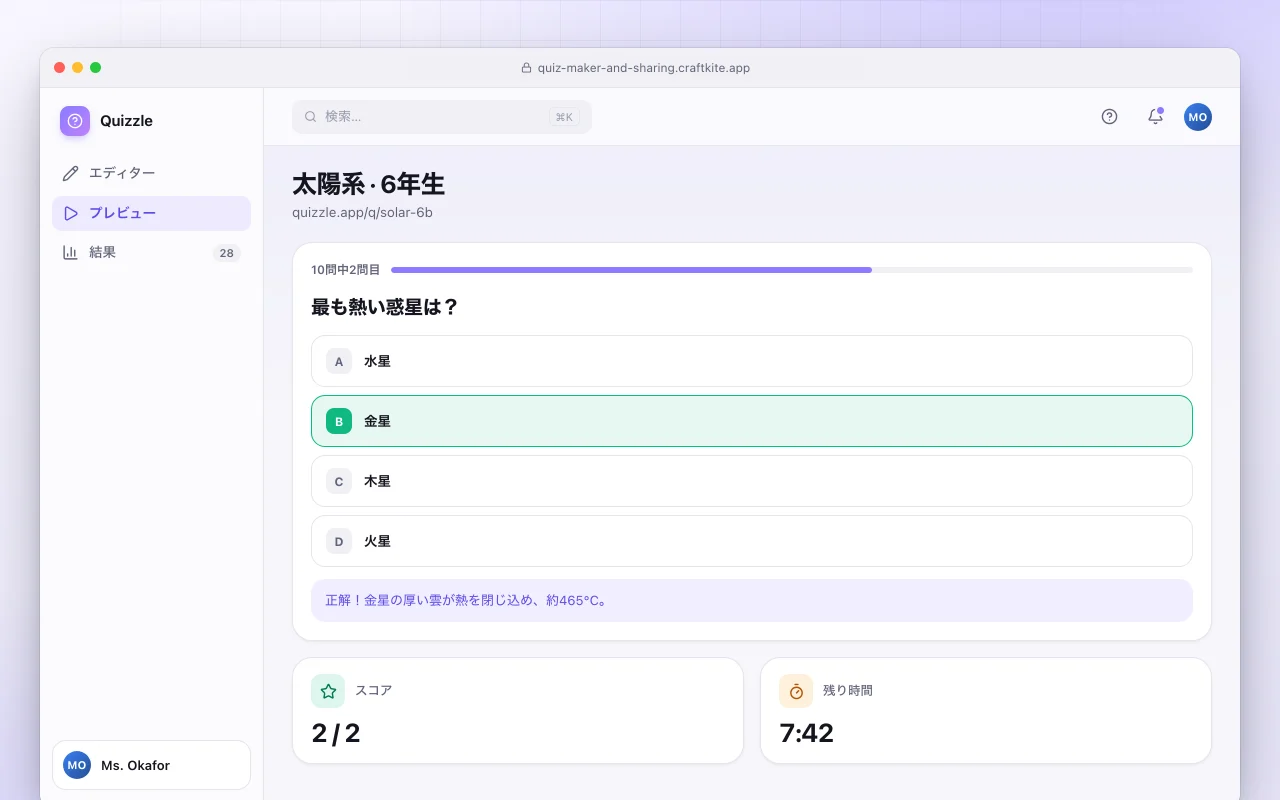The width and height of the screenshot is (1280, 800).
Task: Click the quiz progress bar
Action: click(x=792, y=270)
